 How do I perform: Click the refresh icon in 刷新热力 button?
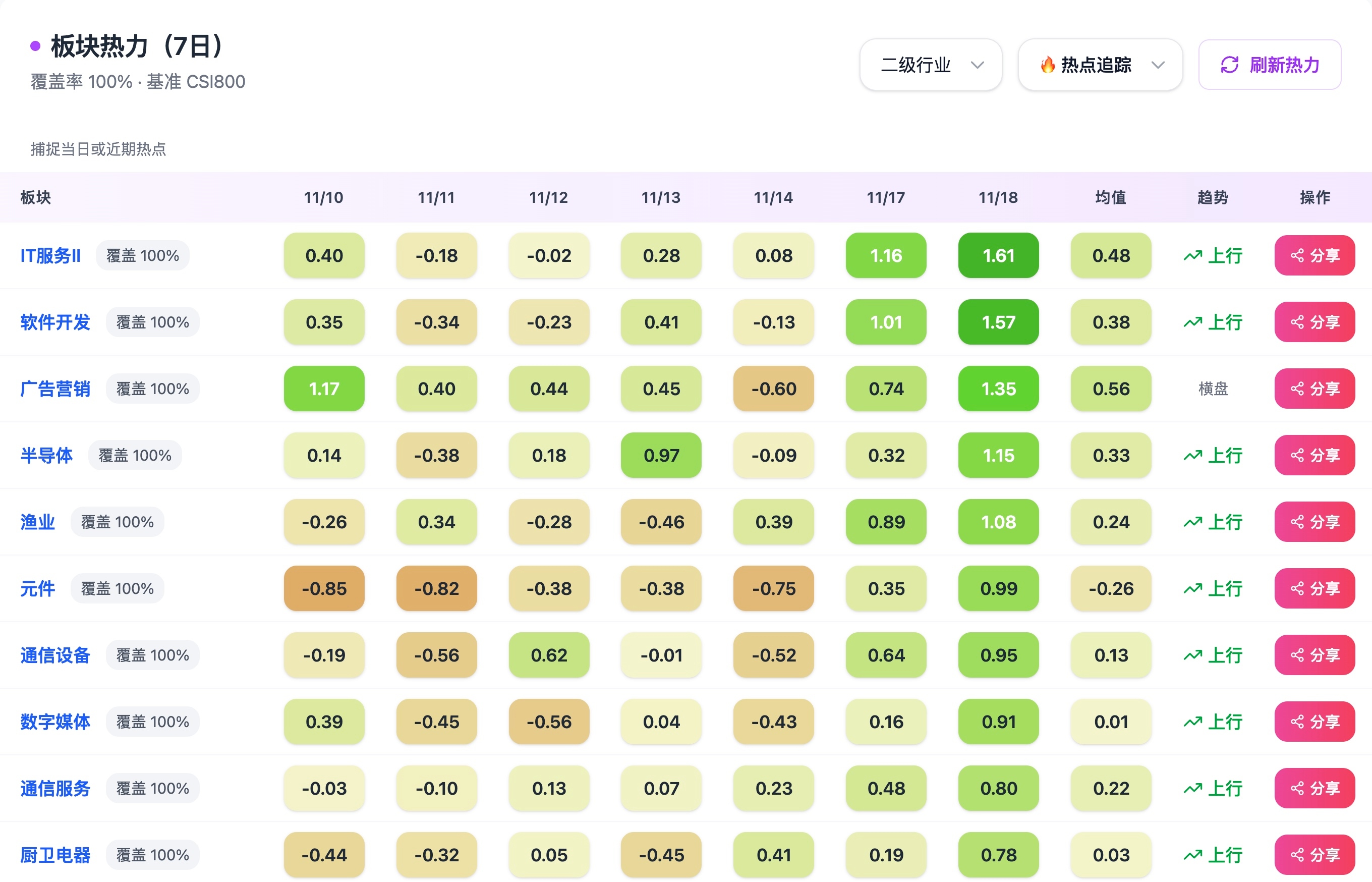coord(1229,65)
